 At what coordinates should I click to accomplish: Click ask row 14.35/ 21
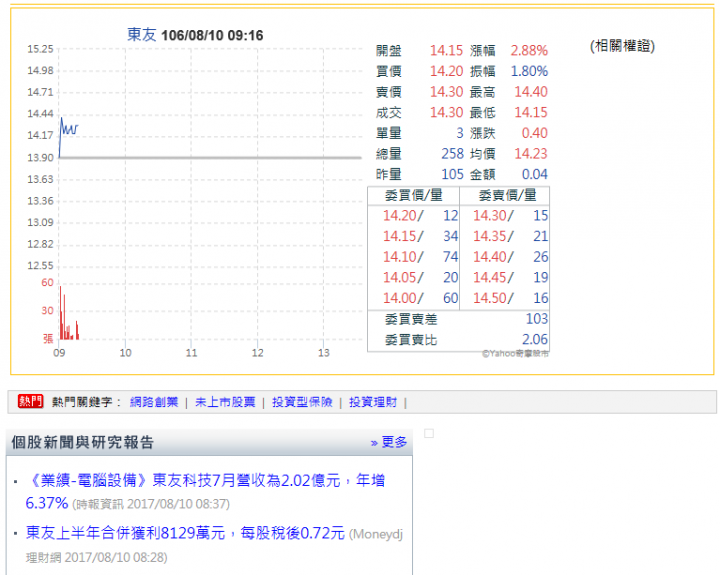coord(511,236)
